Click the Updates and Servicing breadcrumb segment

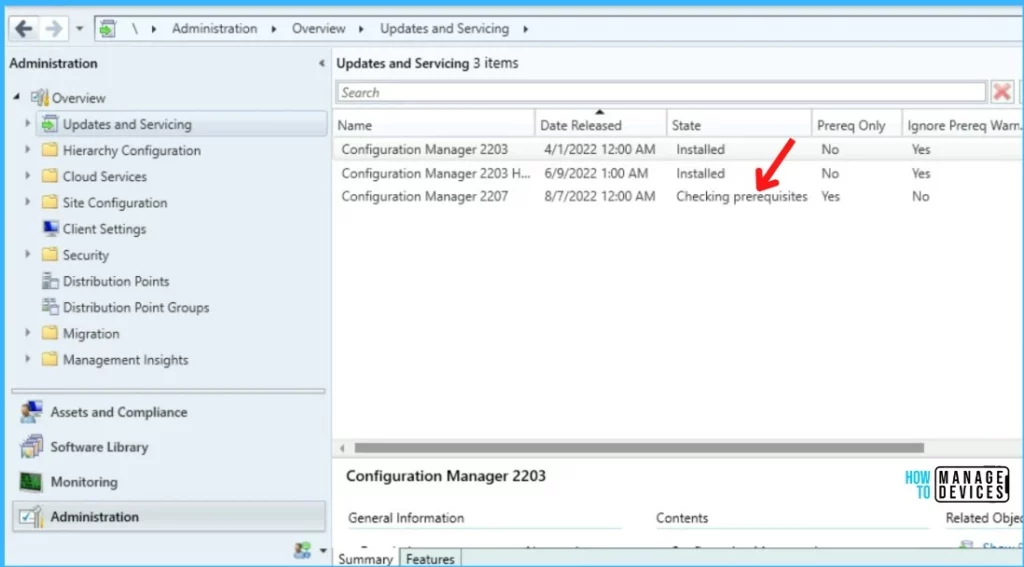[x=444, y=29]
